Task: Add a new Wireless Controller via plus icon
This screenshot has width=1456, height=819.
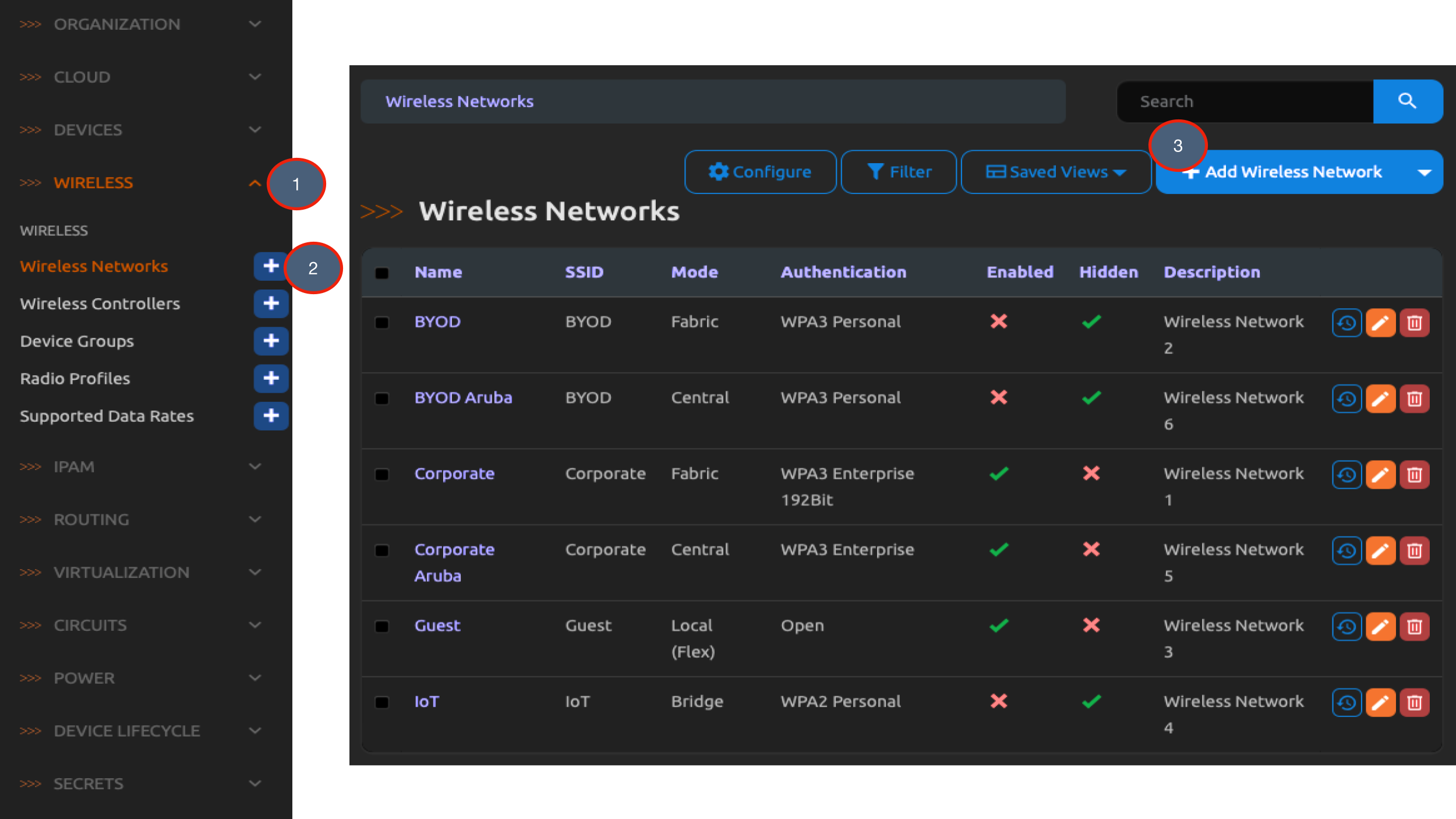Action: point(271,303)
